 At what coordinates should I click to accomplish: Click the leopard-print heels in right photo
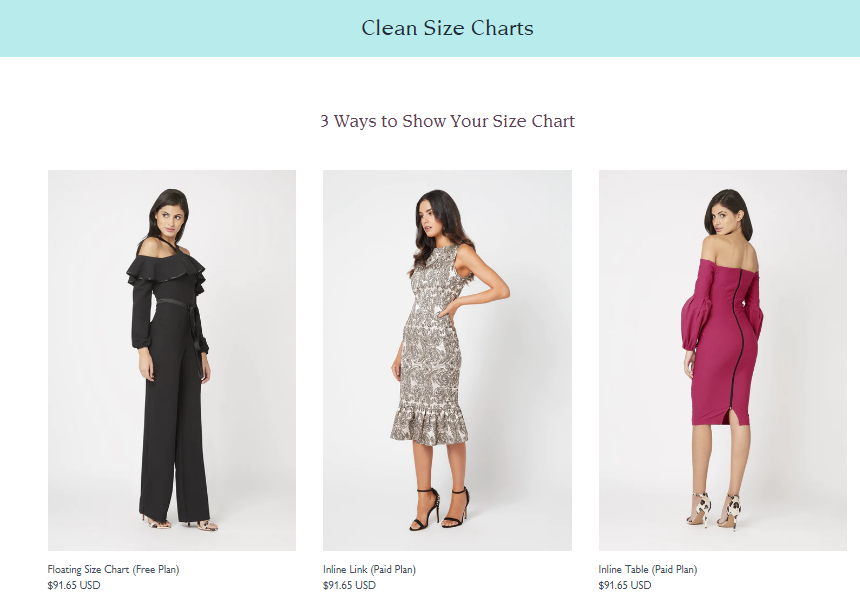[716, 508]
